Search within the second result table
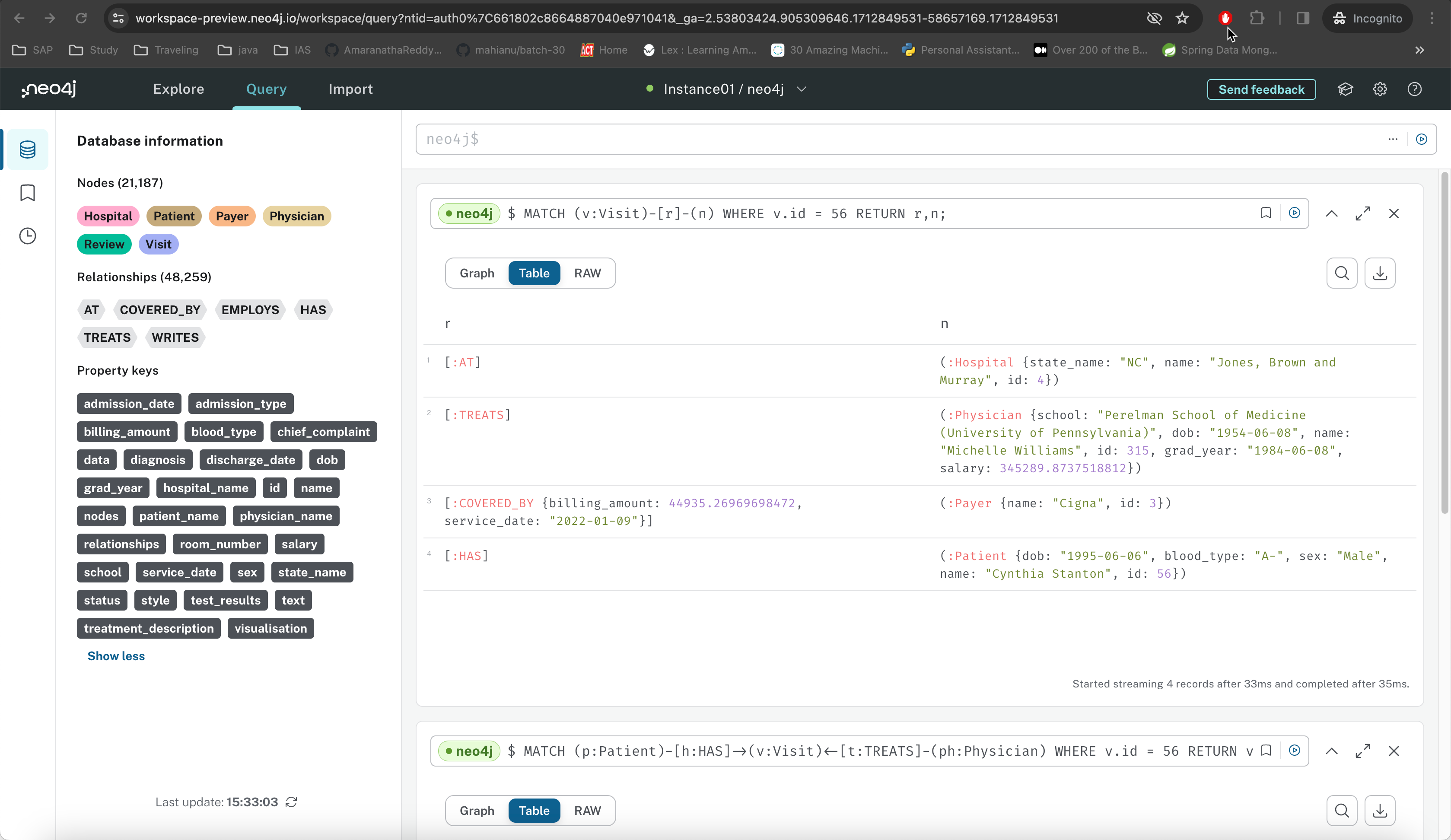 pyautogui.click(x=1342, y=811)
